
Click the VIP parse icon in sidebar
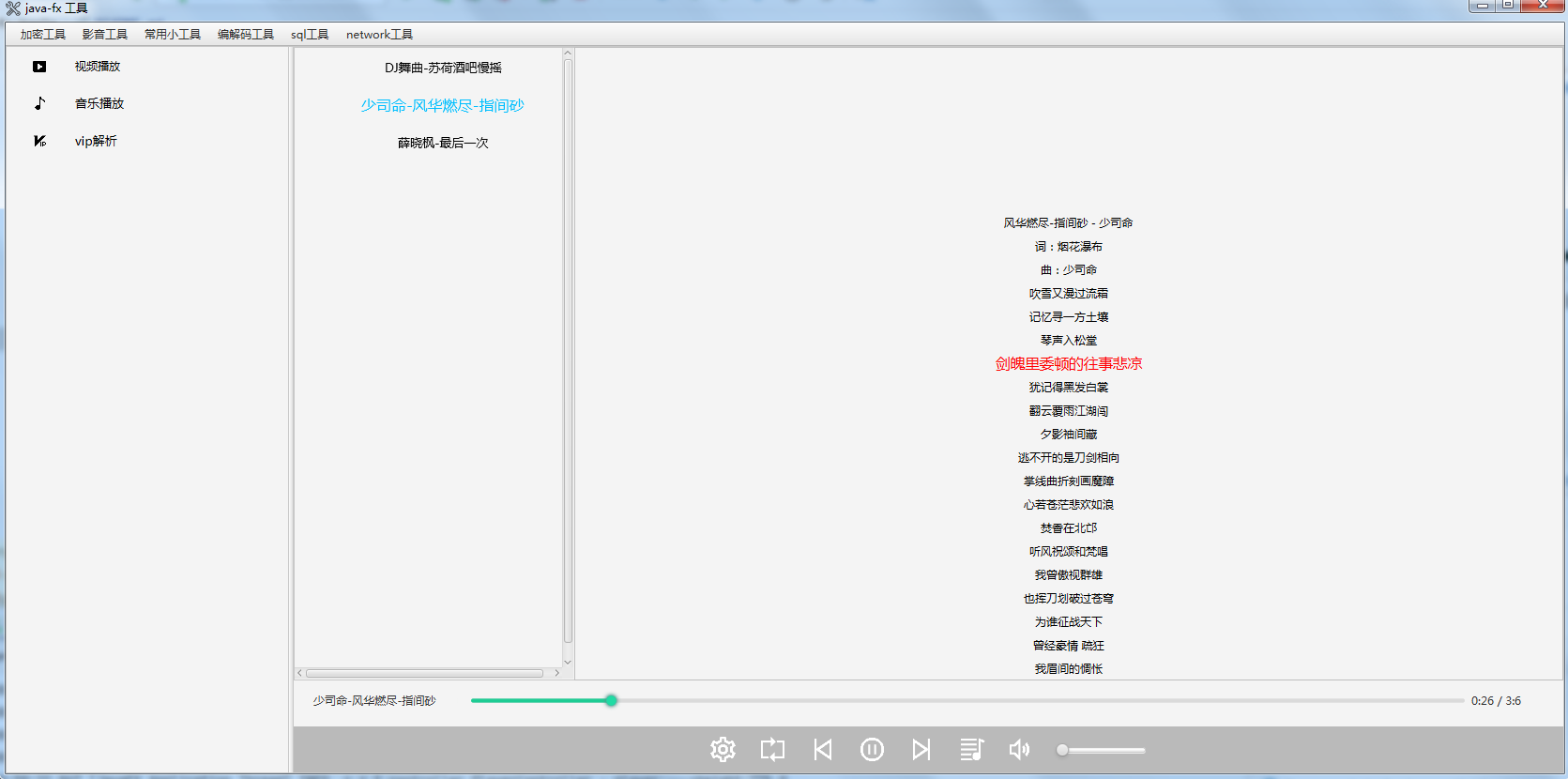tap(39, 141)
